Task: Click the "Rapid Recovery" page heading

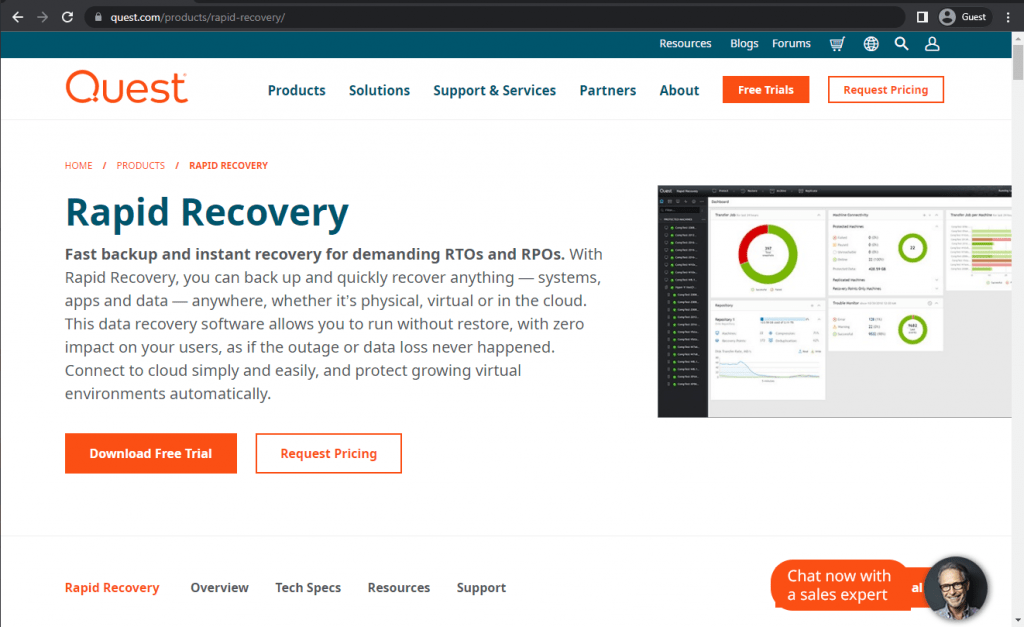Action: tap(207, 213)
